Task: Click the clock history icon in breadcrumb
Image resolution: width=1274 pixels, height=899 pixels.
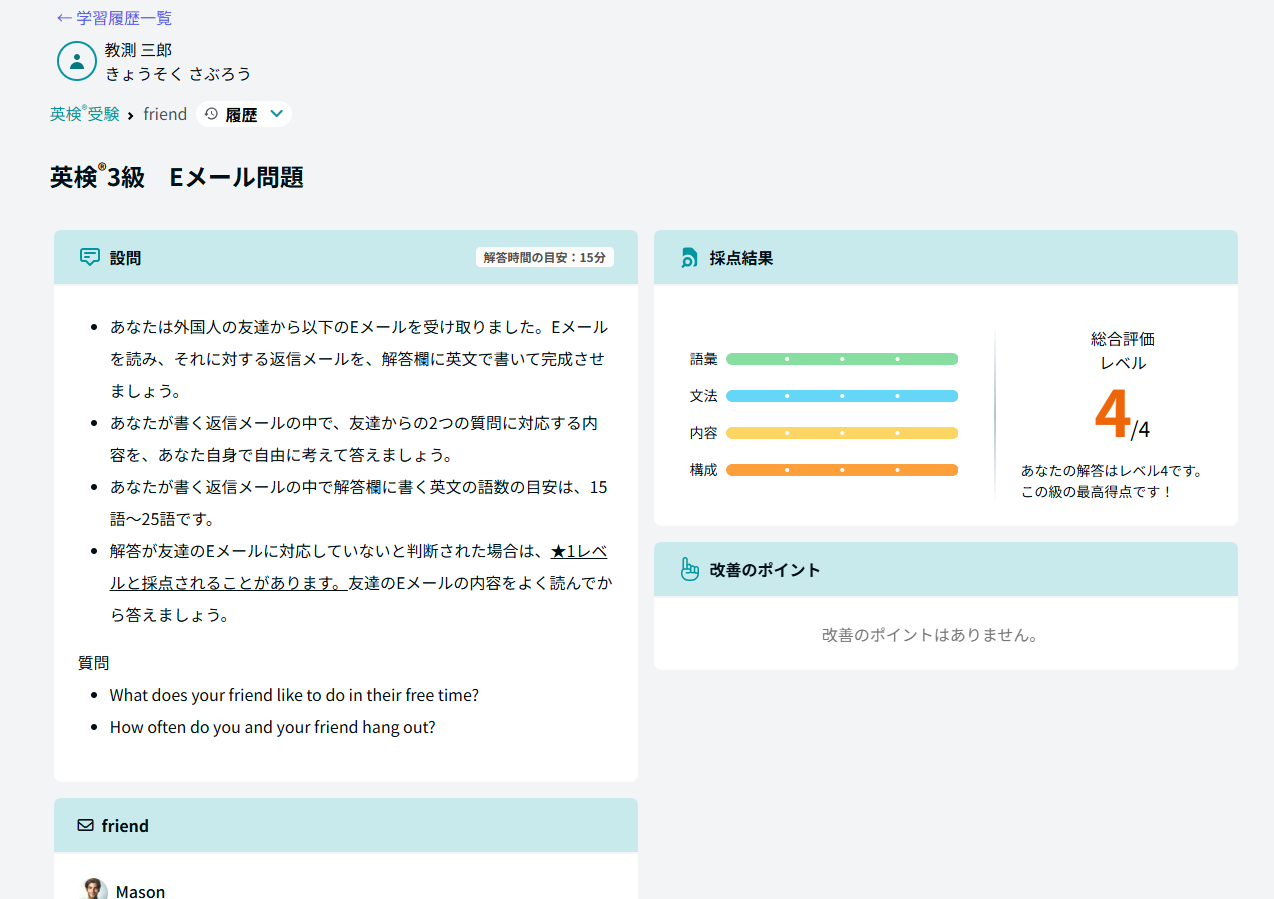Action: [x=211, y=114]
